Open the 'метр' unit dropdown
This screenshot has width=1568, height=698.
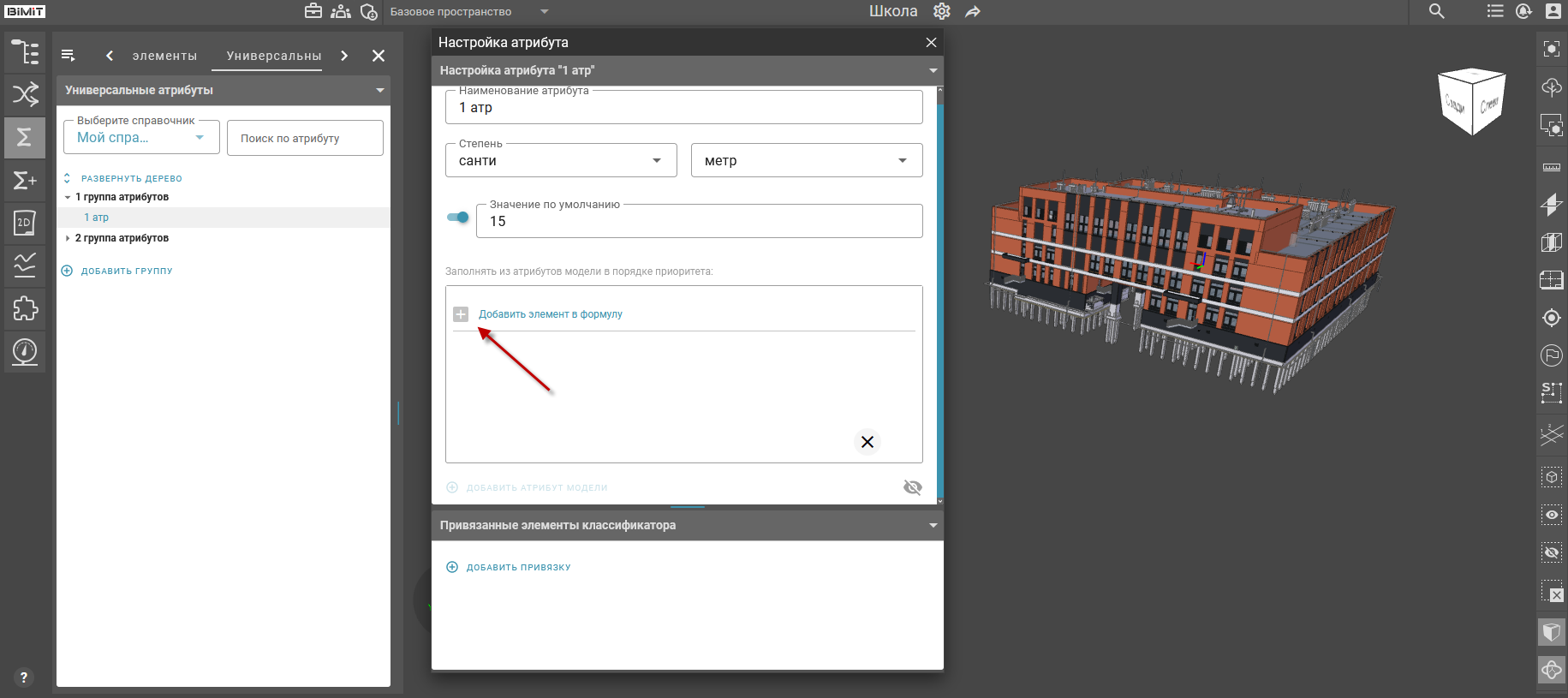point(807,160)
